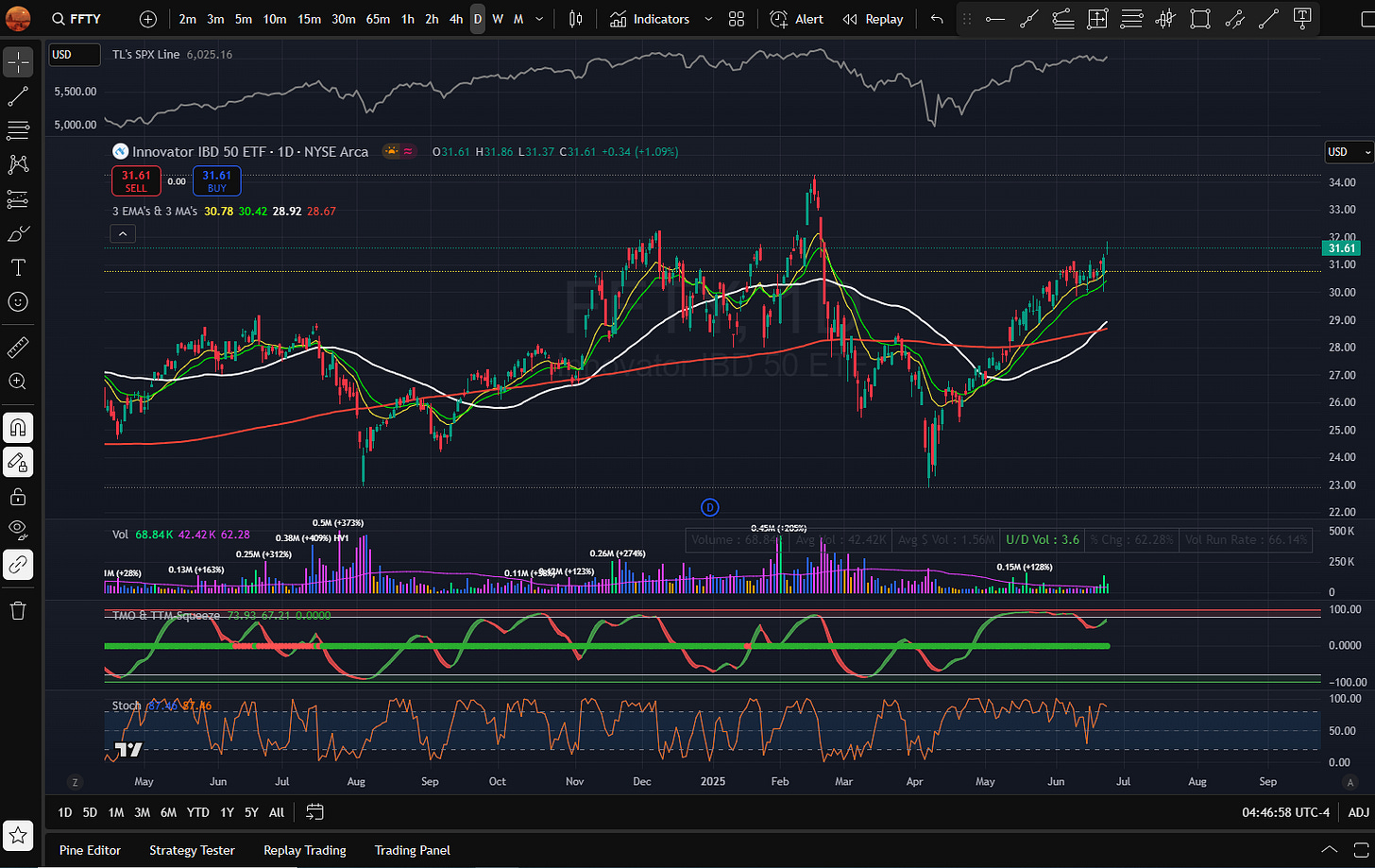
Task: Click the undo arrow
Action: 937,19
